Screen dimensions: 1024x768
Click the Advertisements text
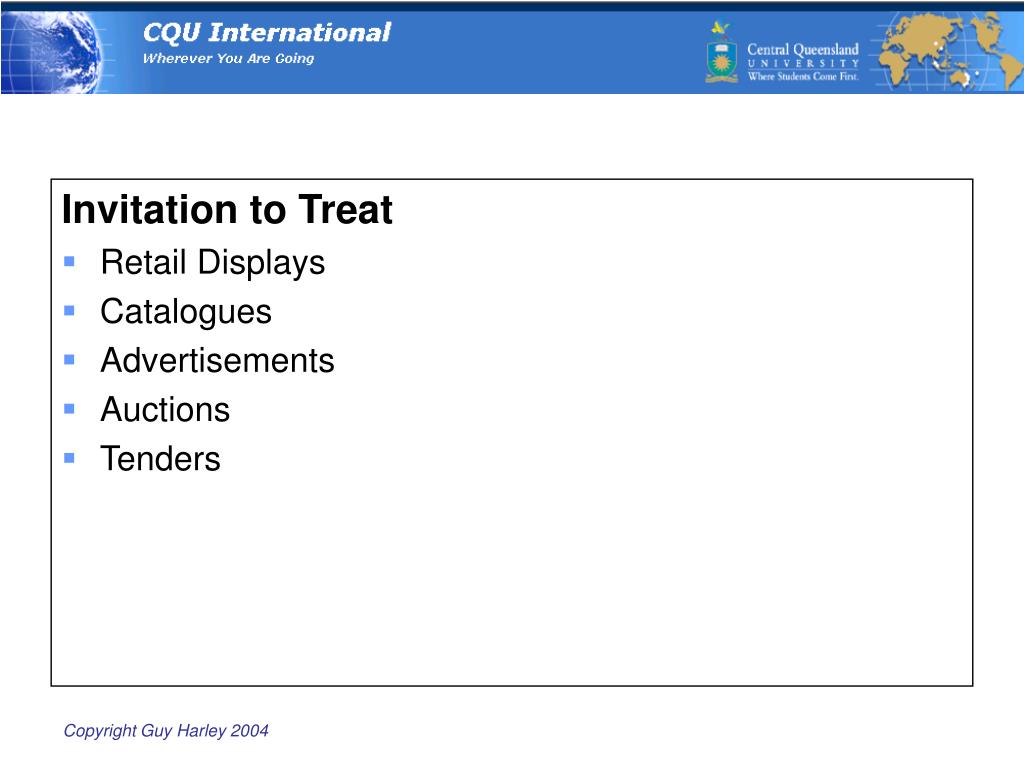point(217,361)
